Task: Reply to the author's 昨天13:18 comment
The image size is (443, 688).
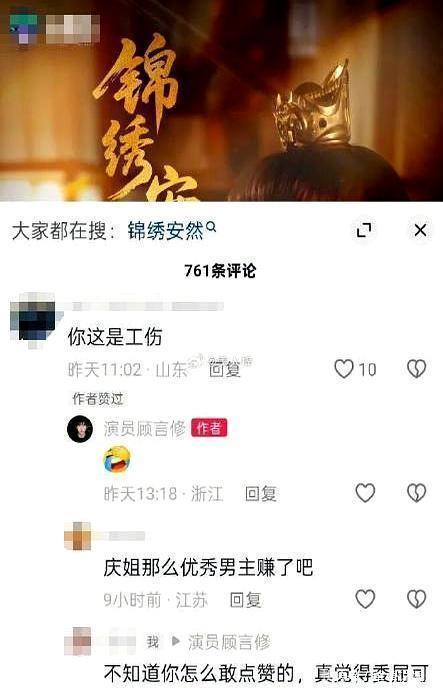Action: tap(261, 494)
